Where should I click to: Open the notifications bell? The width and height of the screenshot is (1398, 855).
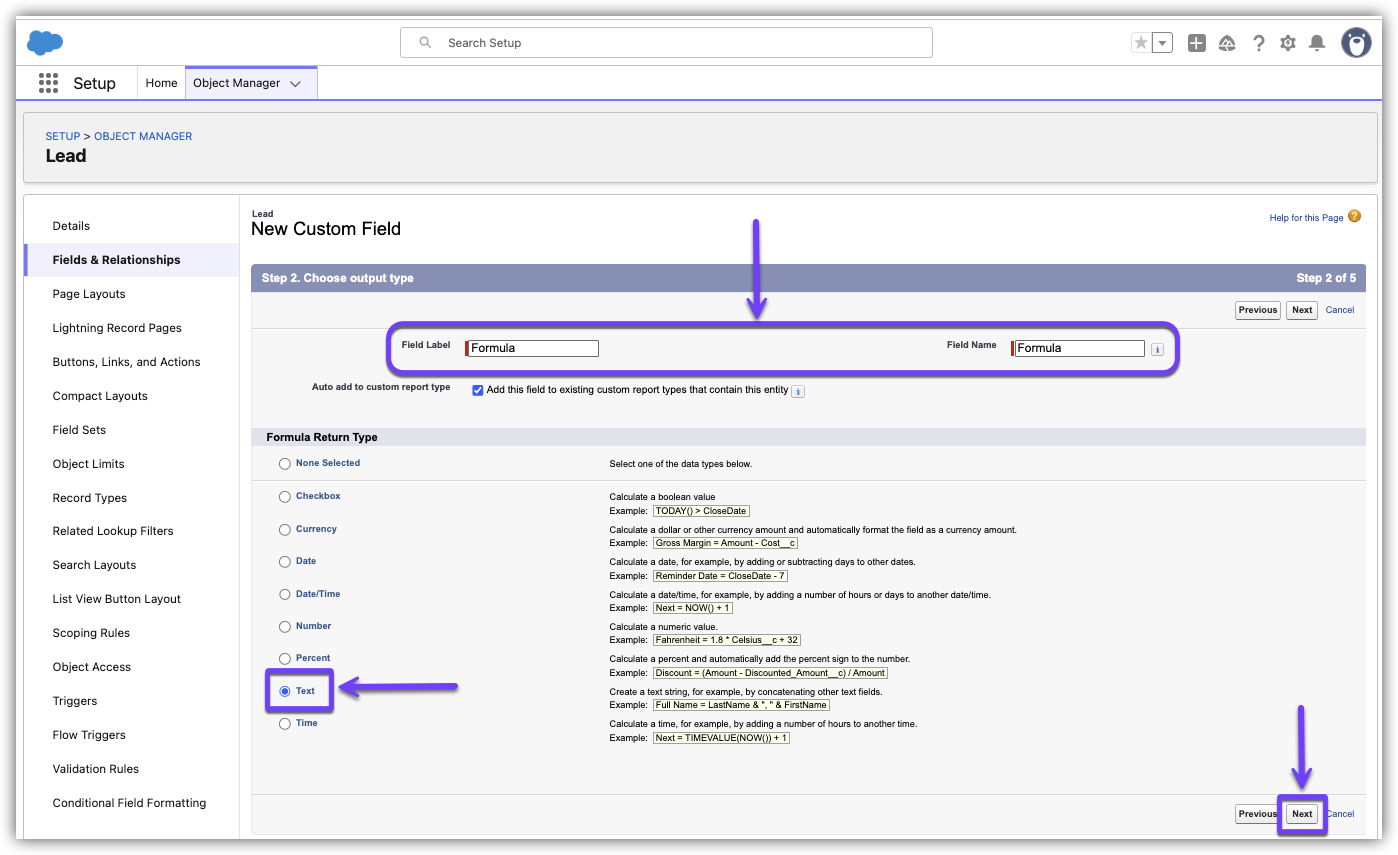coord(1317,43)
